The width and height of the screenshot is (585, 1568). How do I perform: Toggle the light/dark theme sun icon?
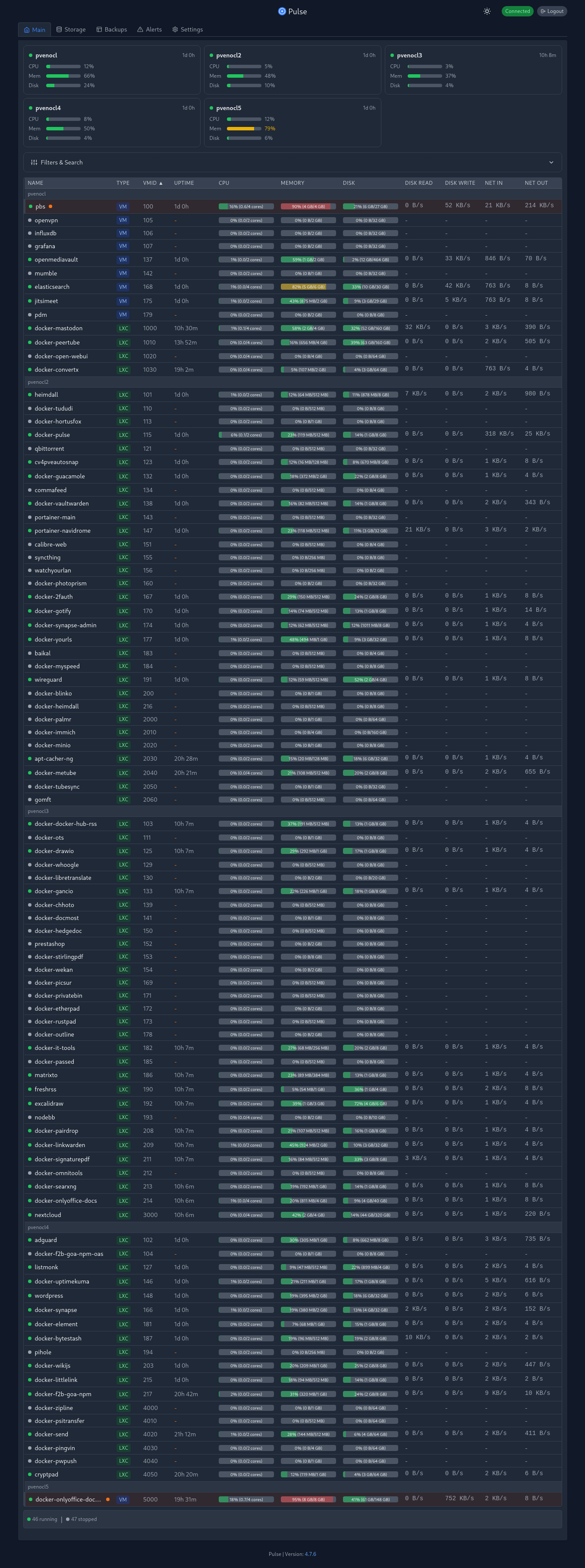click(487, 12)
